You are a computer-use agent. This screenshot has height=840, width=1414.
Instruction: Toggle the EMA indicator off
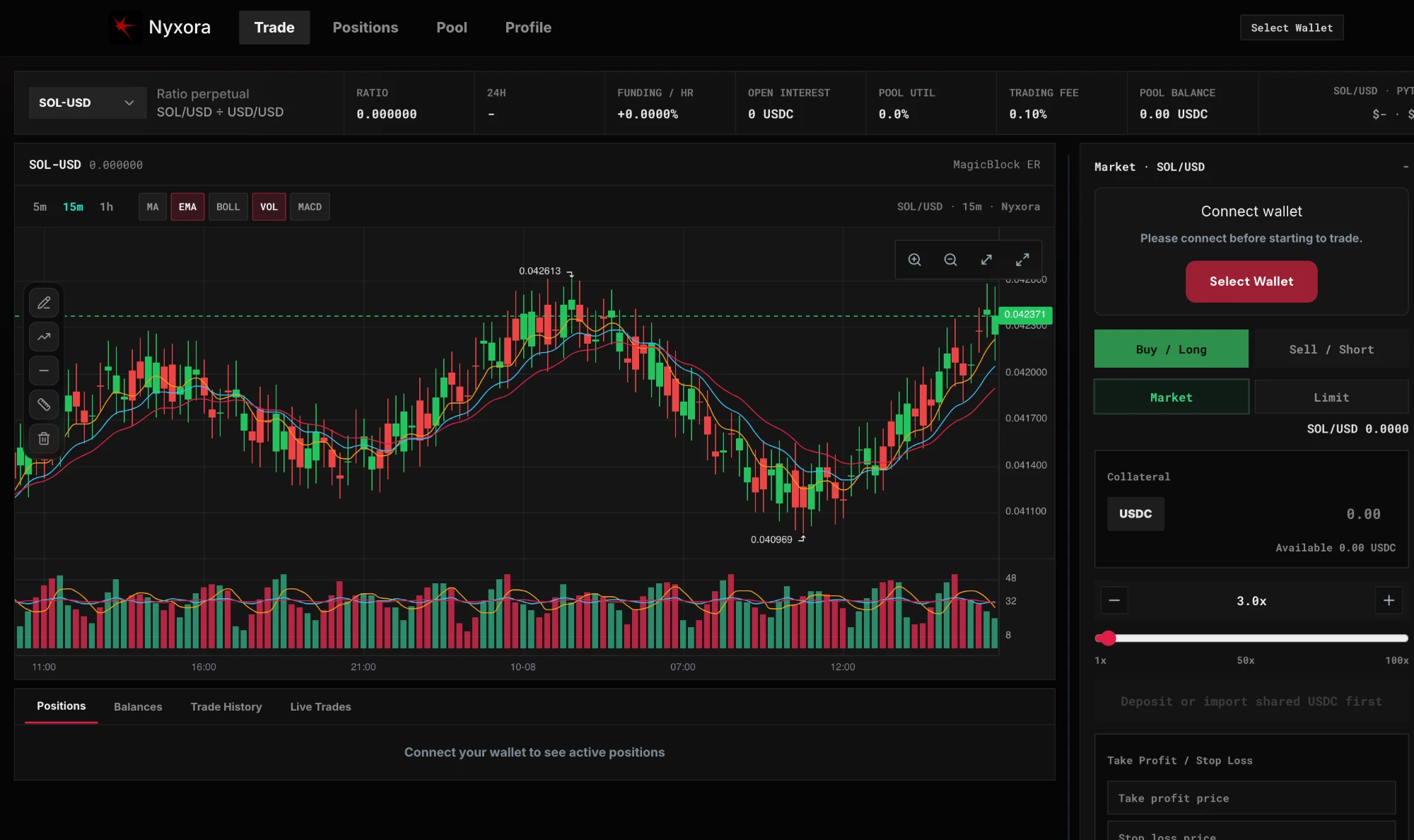click(x=187, y=206)
